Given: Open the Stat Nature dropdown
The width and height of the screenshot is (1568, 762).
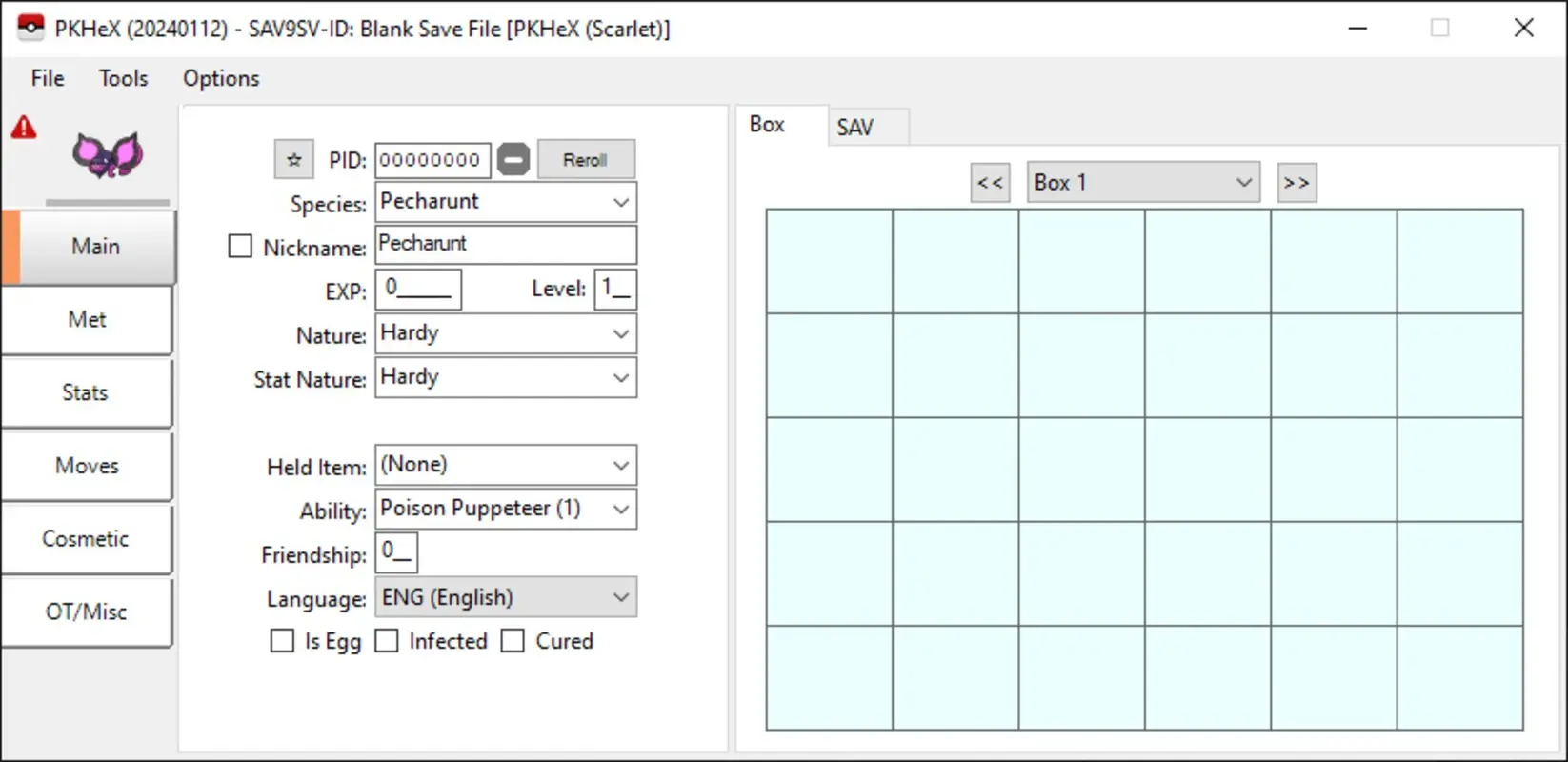Looking at the screenshot, I should pyautogui.click(x=506, y=377).
